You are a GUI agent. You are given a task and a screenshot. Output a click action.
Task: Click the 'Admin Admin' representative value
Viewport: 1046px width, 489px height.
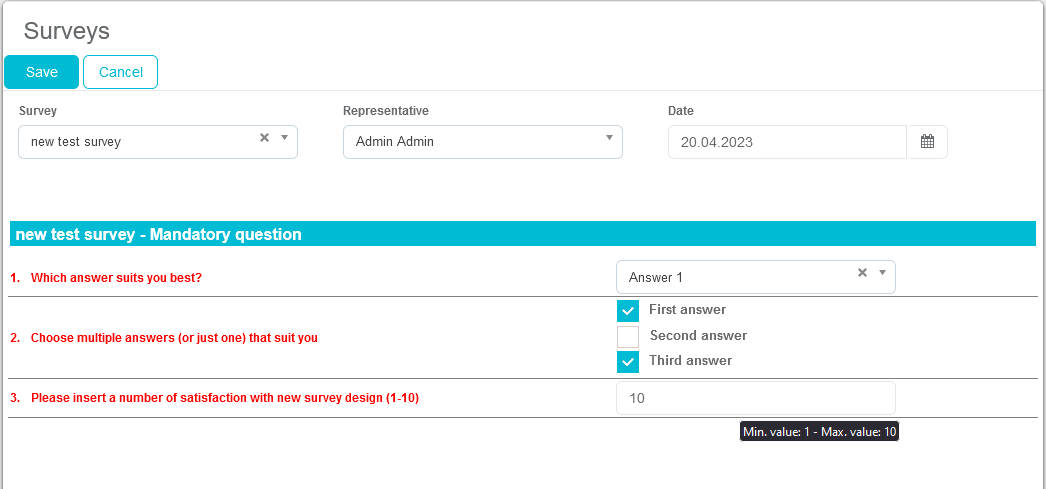point(395,142)
